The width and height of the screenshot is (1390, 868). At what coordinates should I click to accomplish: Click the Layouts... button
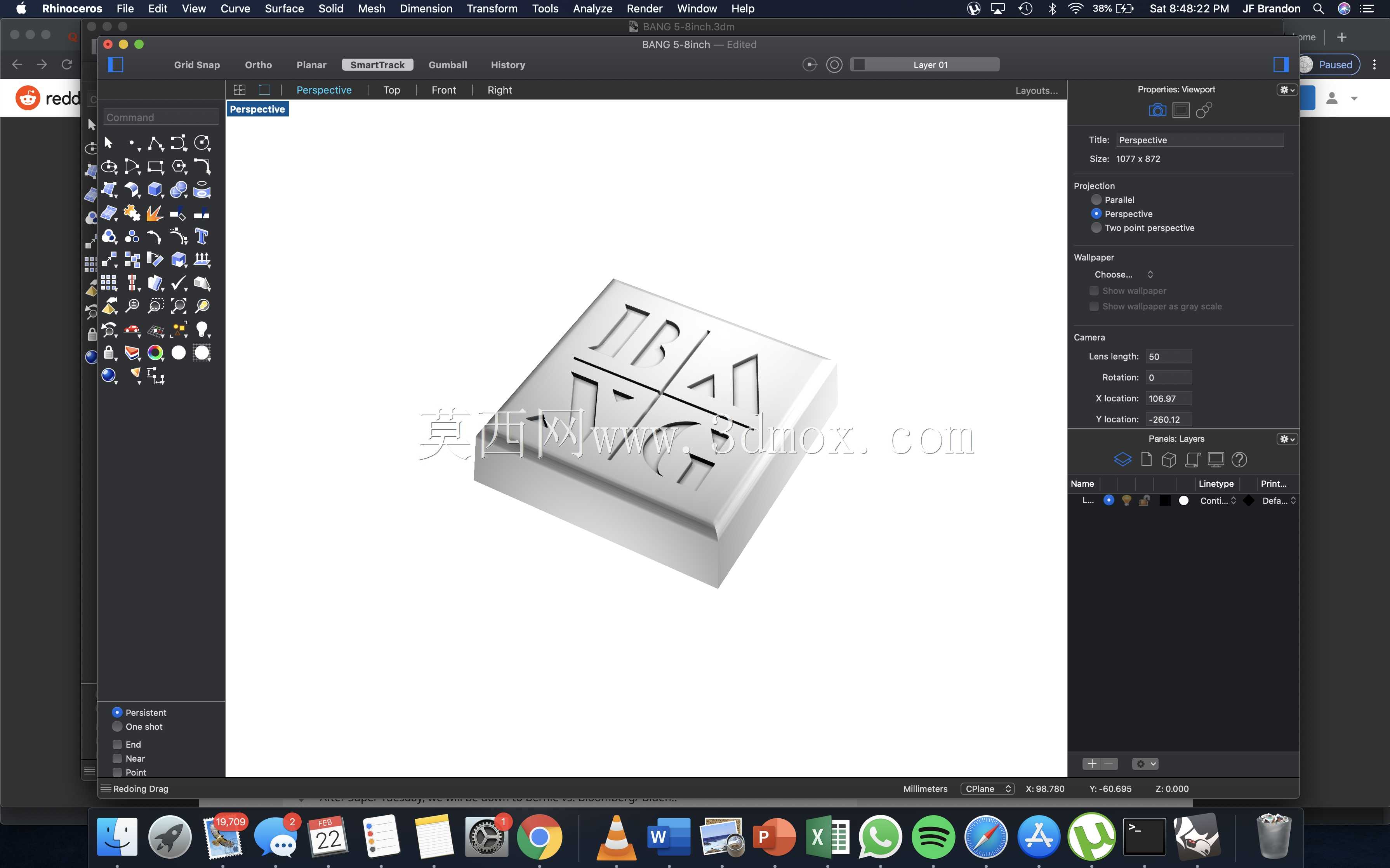tap(1036, 91)
